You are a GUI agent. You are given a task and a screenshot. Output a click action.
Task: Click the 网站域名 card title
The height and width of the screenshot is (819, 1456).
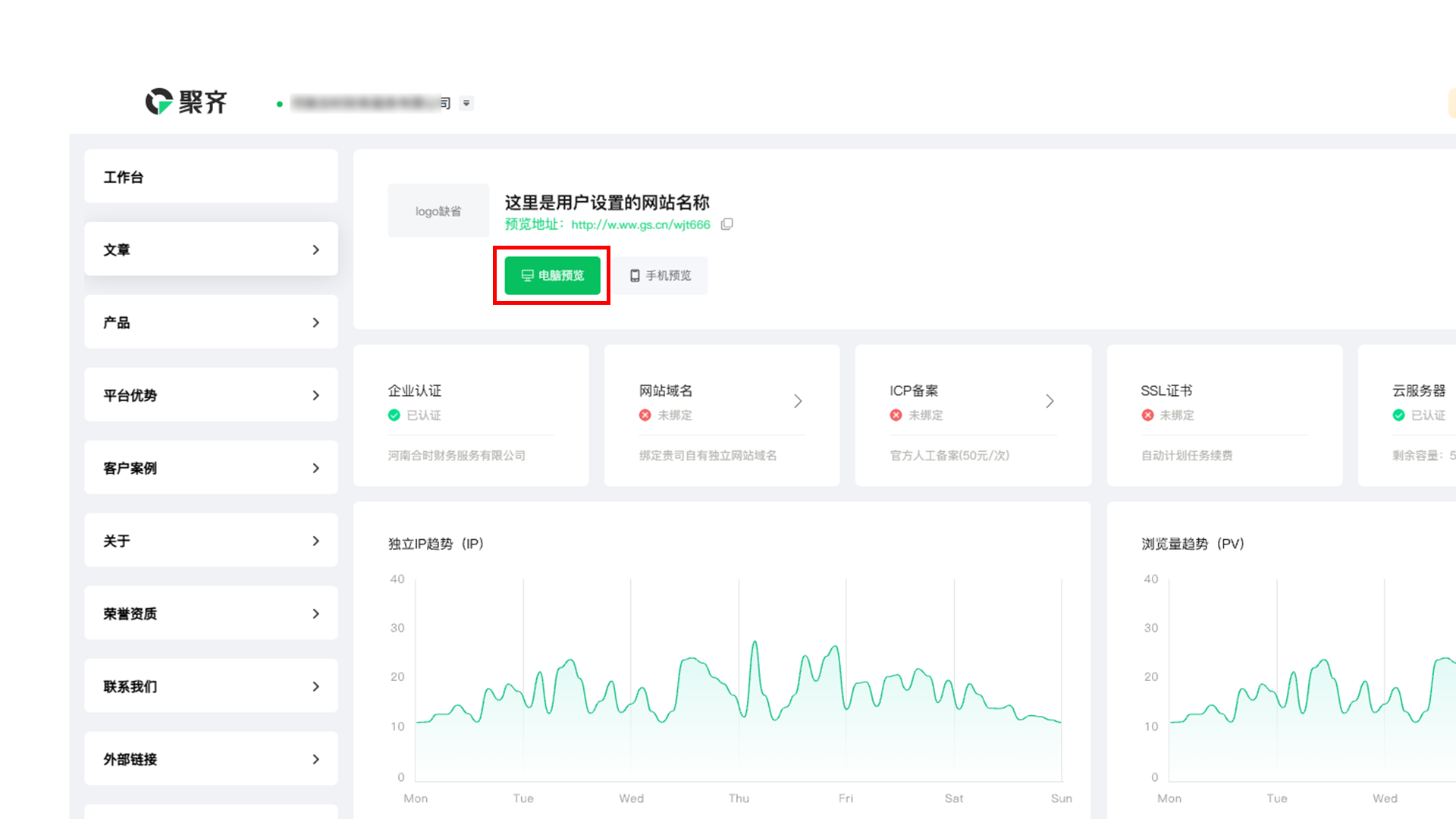point(666,391)
